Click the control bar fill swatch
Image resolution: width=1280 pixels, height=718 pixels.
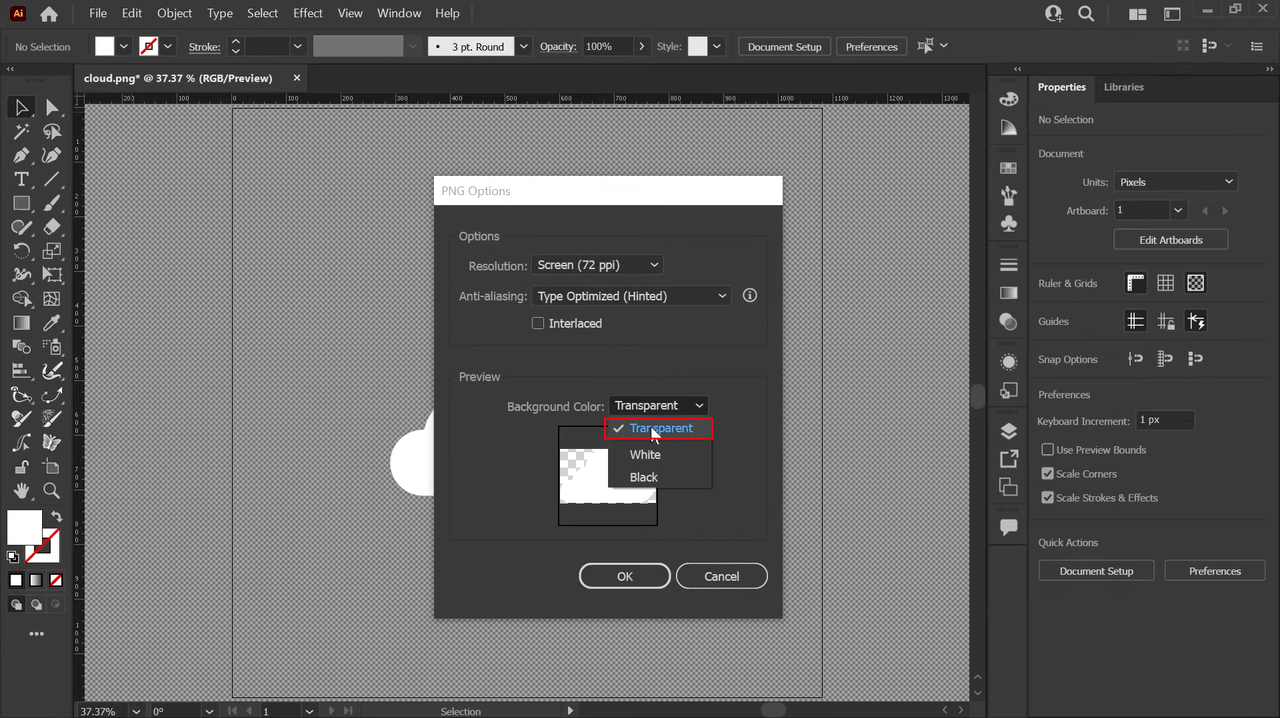(x=105, y=46)
